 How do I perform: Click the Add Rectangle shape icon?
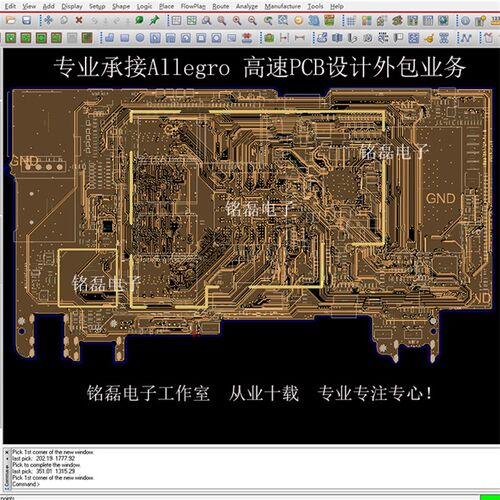(x=125, y=38)
